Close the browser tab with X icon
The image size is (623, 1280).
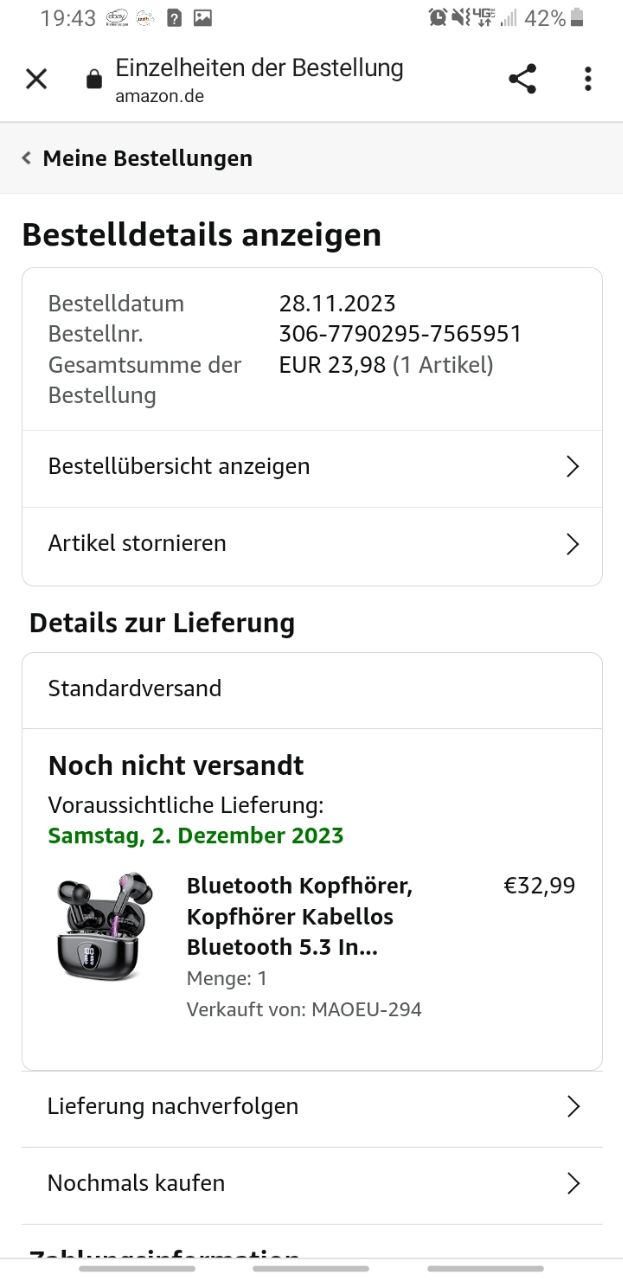pyautogui.click(x=36, y=79)
